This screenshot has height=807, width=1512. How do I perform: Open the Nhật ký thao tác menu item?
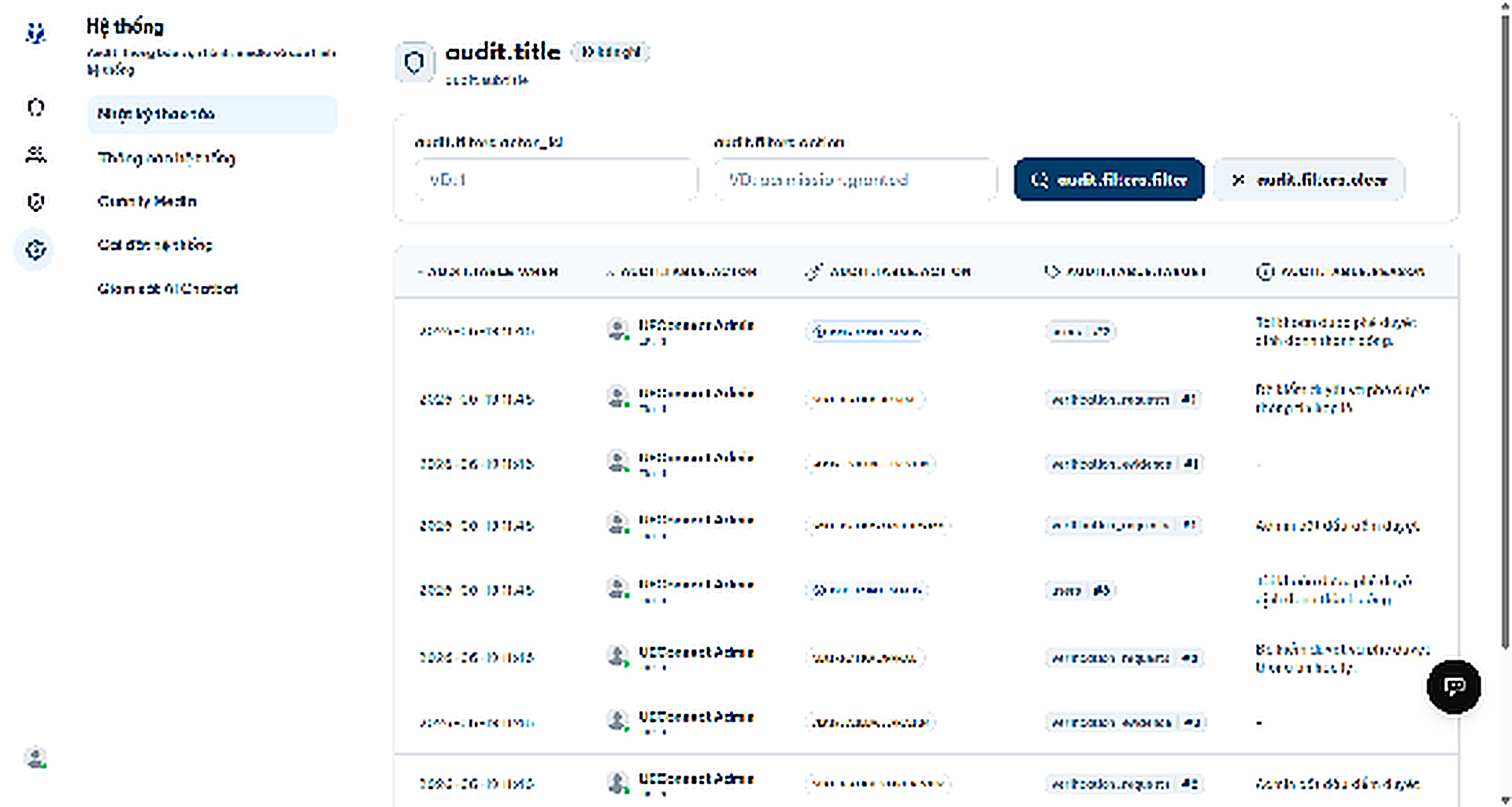click(212, 114)
